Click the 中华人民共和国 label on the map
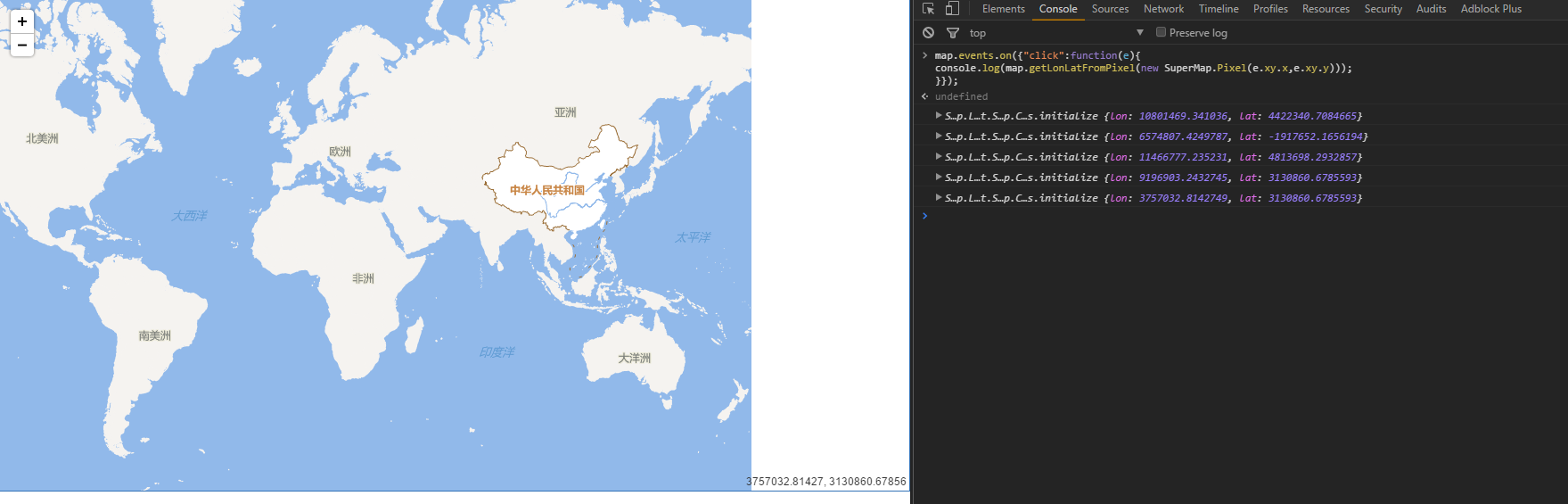This screenshot has width=1568, height=504. 546,190
